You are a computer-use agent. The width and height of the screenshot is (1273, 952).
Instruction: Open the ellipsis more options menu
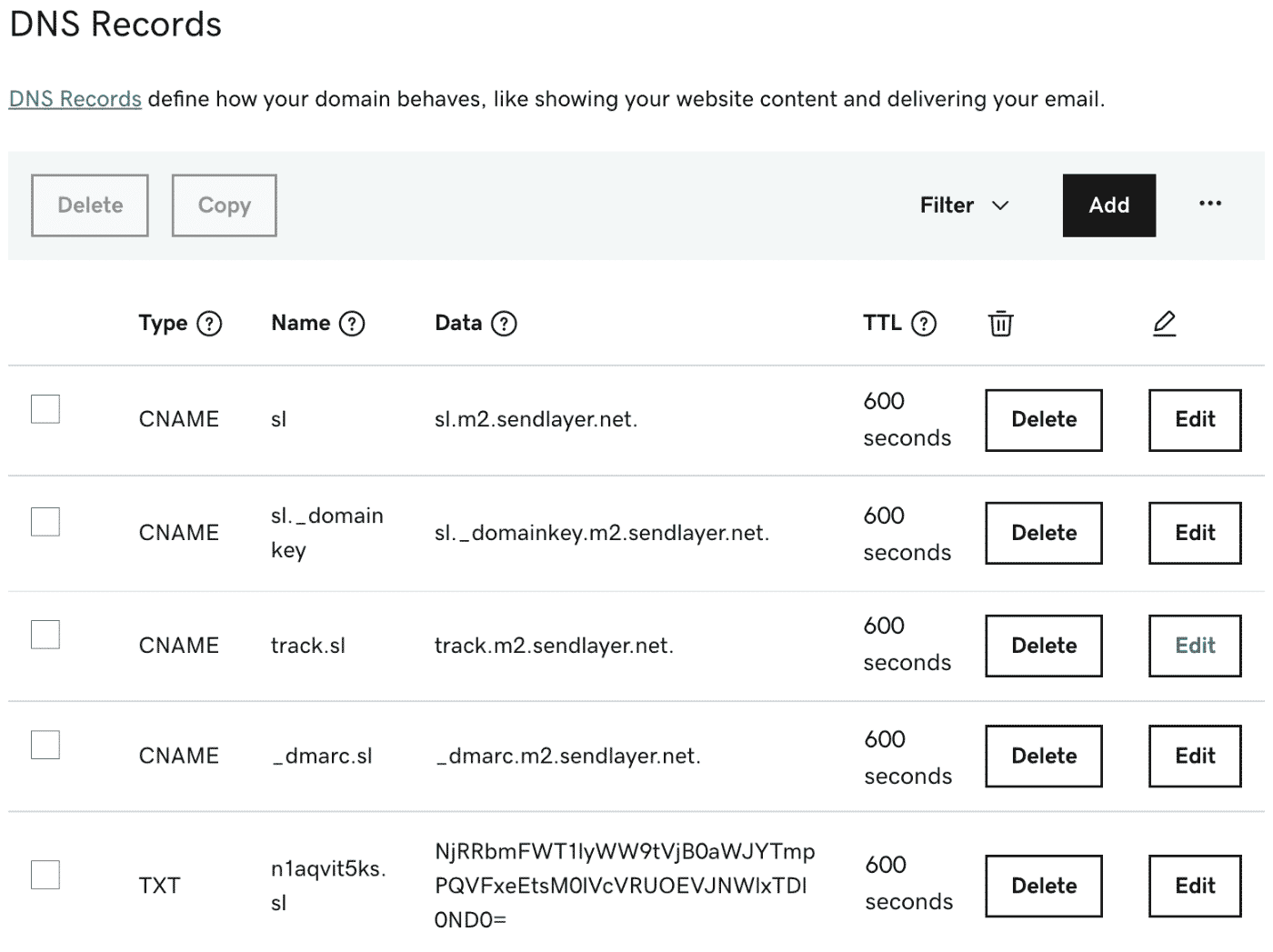point(1210,205)
